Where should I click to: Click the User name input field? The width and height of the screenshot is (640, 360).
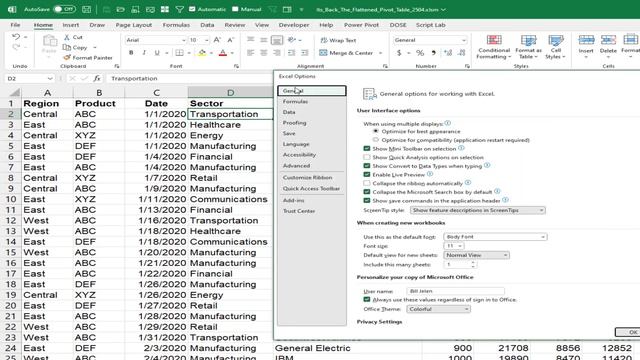456,291
